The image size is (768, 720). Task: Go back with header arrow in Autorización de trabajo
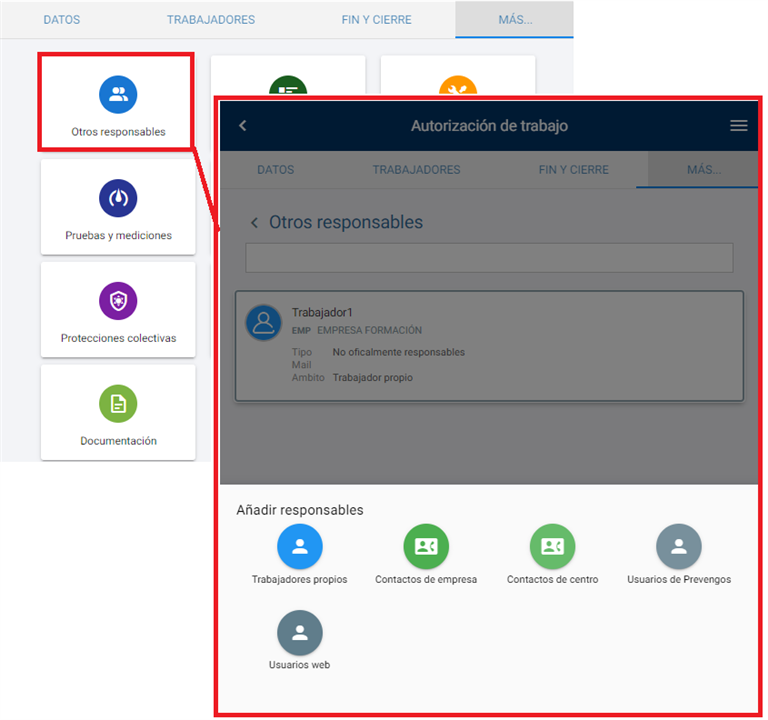point(242,126)
